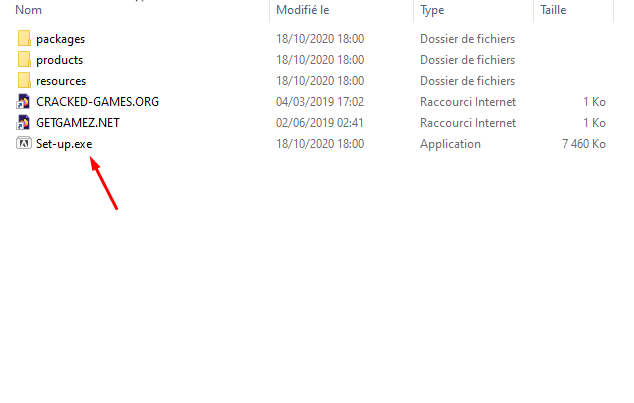Select the packages folder name
This screenshot has height=403, width=634.
(x=60, y=39)
